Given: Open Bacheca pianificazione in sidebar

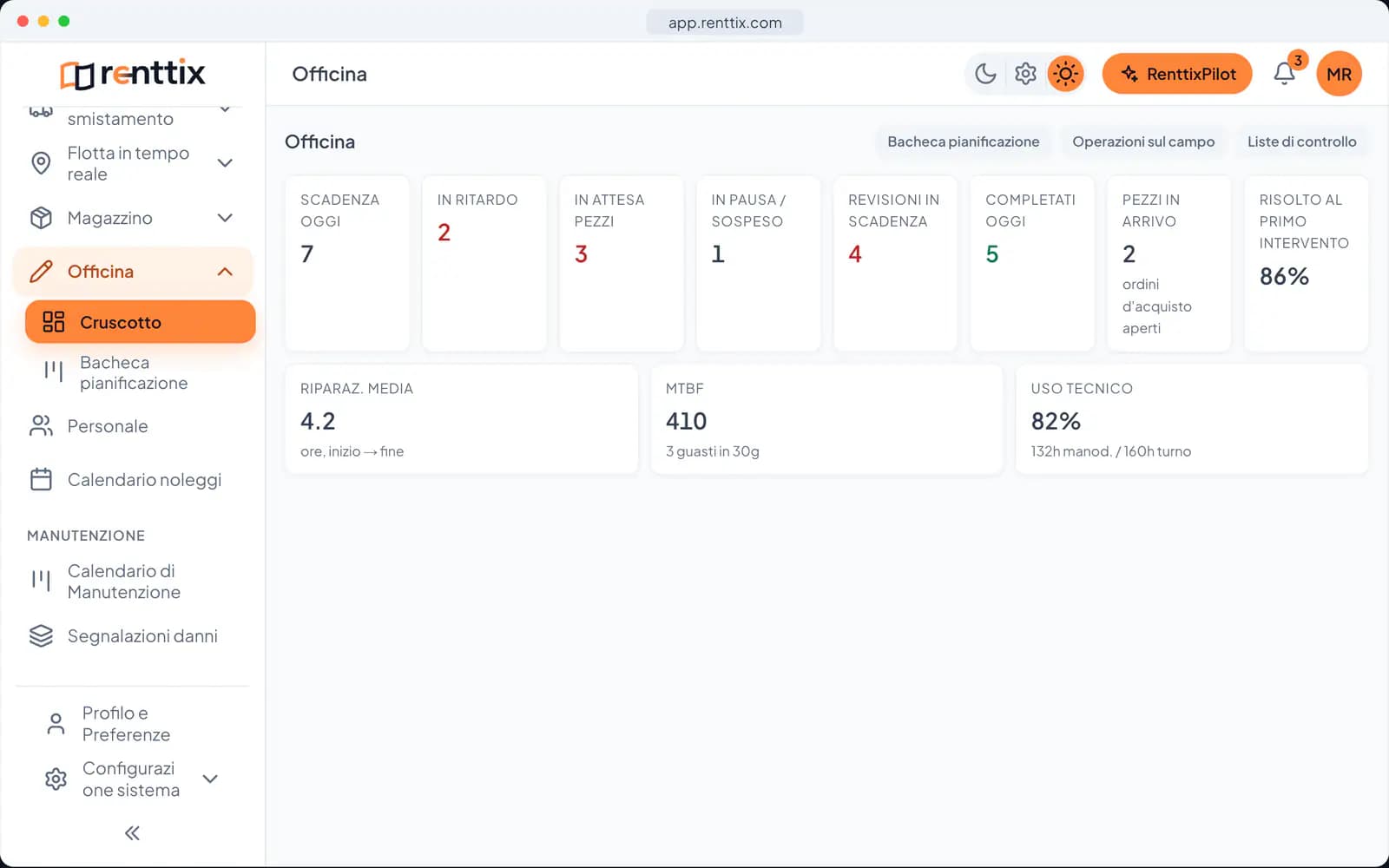Looking at the screenshot, I should tap(141, 372).
